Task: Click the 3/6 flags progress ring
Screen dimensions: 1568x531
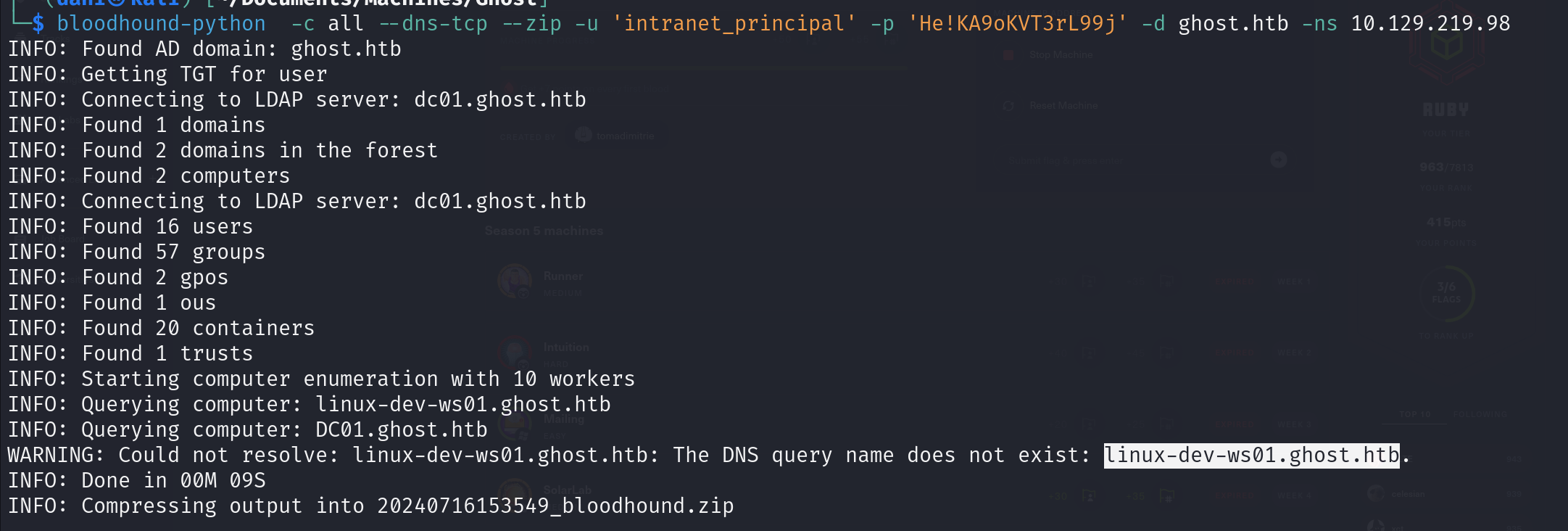Action: [1446, 293]
